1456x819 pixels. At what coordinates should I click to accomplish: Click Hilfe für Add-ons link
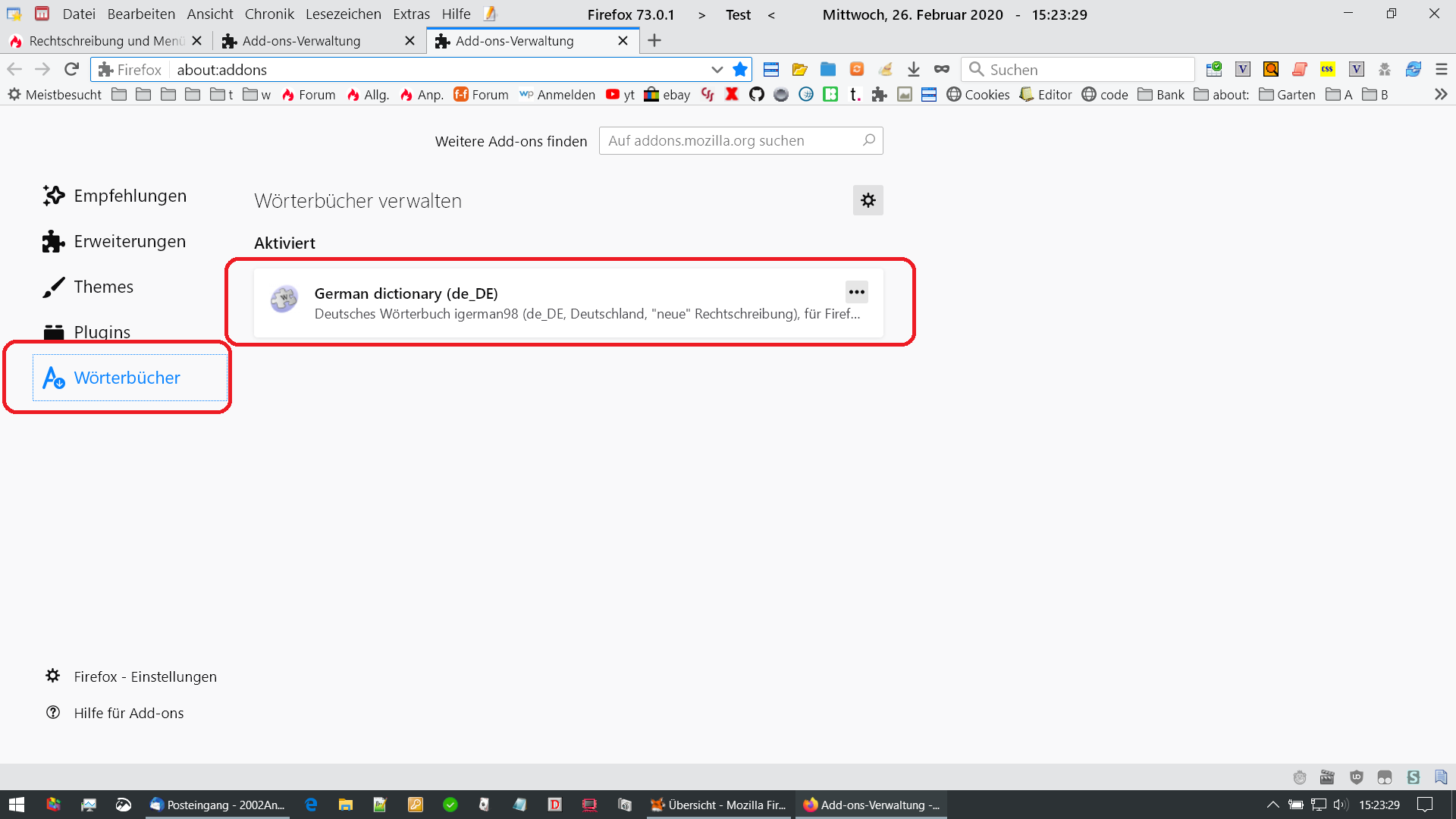pos(128,713)
